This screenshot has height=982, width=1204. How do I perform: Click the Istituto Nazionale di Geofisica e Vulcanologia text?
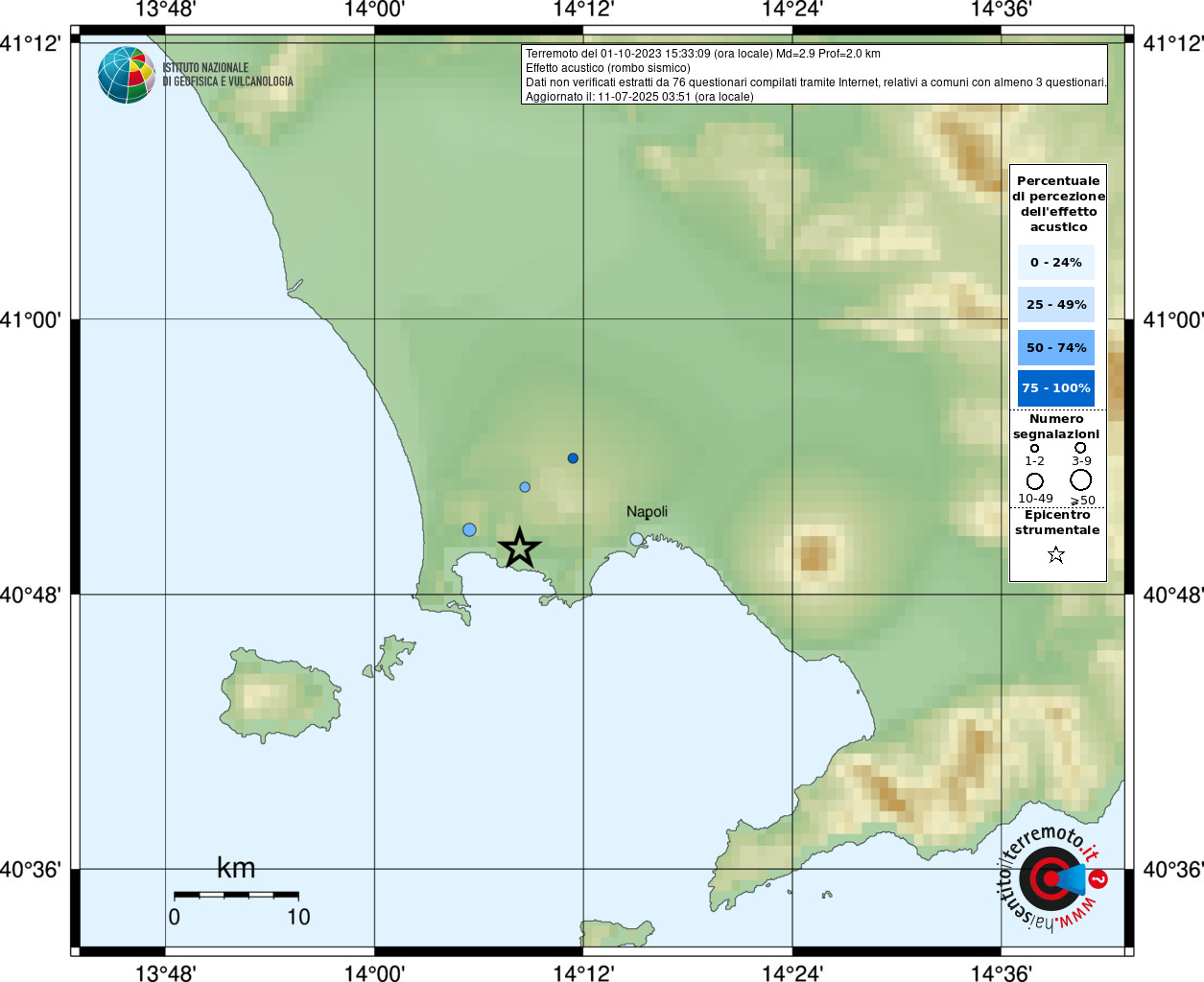tap(227, 75)
